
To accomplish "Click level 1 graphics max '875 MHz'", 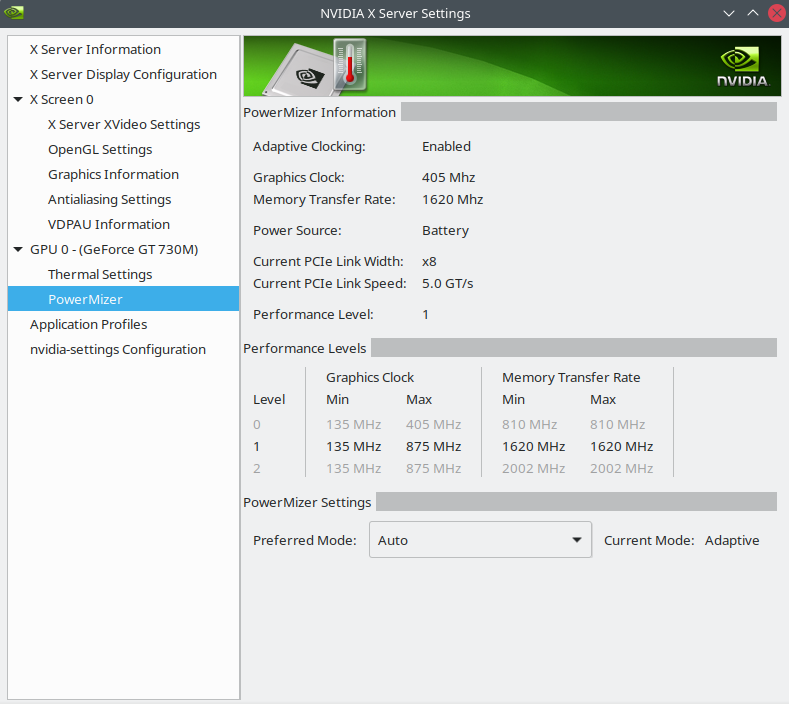I will click(x=433, y=447).
